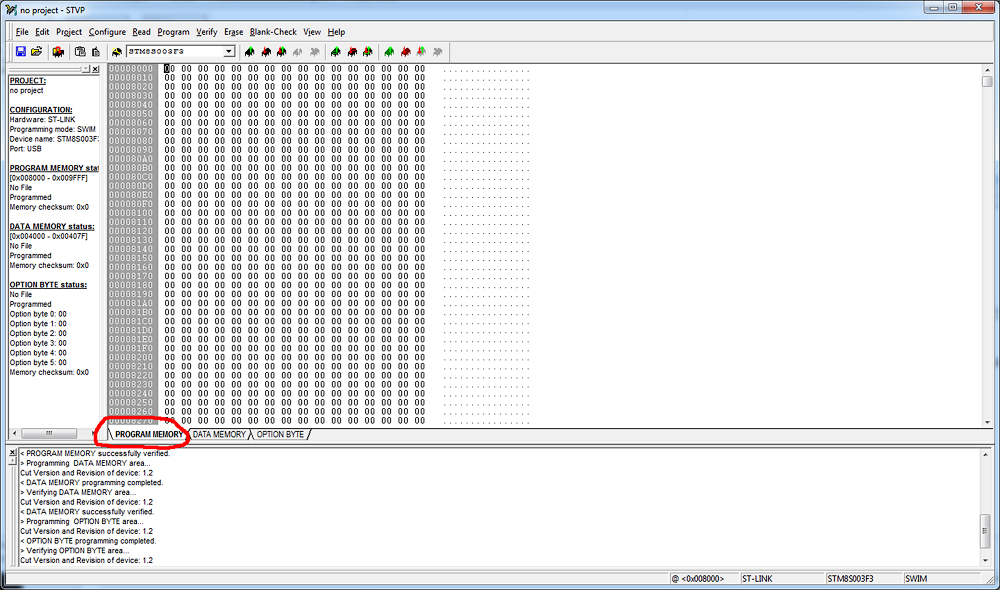This screenshot has height=590, width=1000.
Task: Open the Configure menu
Action: click(x=107, y=32)
